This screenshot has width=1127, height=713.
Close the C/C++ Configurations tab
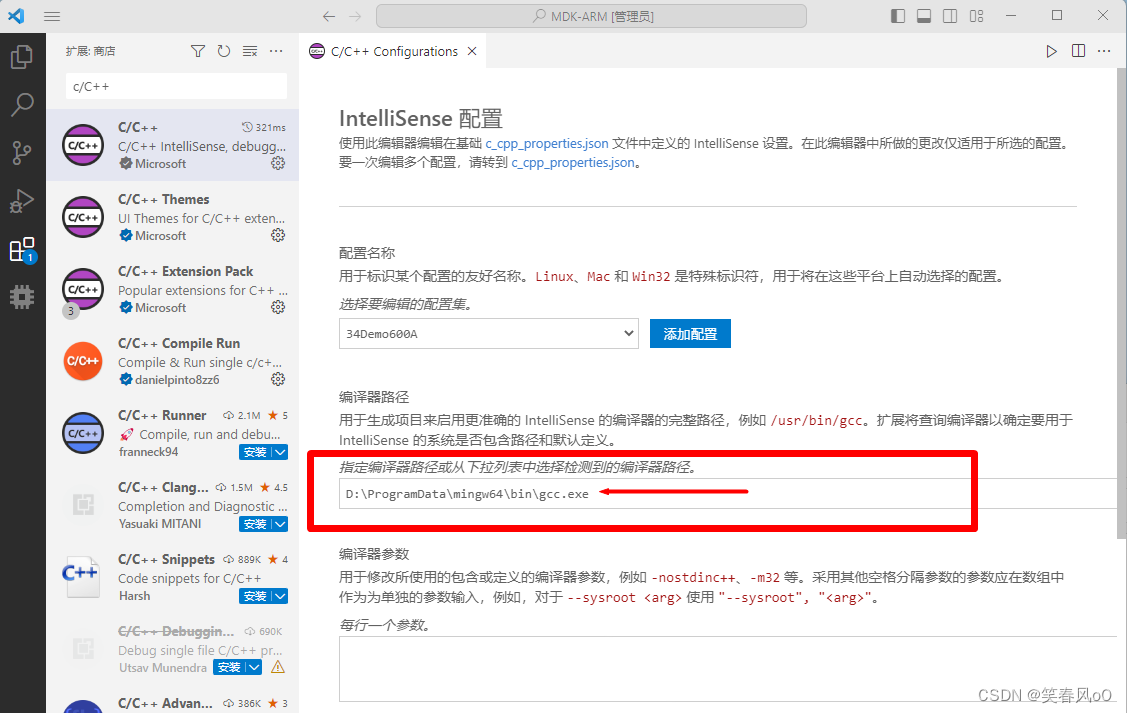click(x=472, y=51)
